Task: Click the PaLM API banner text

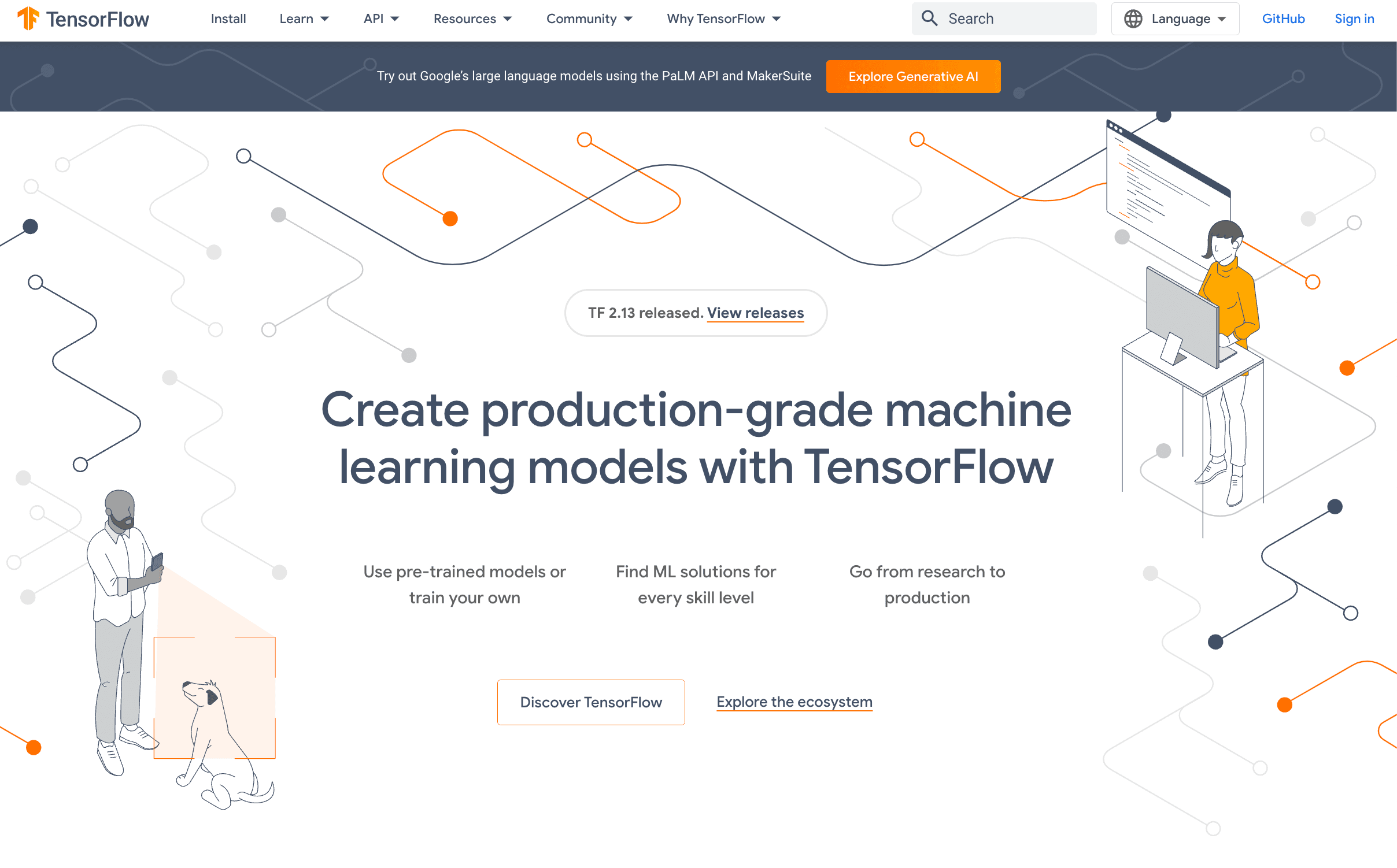Action: (594, 76)
